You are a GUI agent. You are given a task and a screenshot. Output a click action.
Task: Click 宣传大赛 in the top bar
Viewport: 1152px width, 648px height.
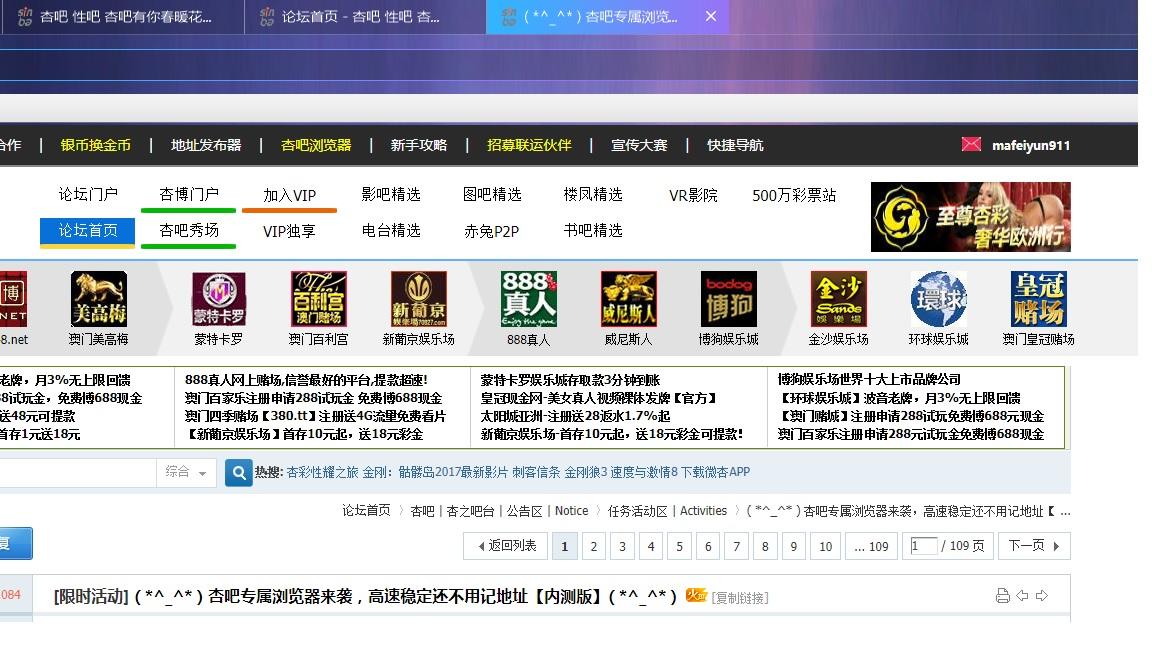[639, 145]
